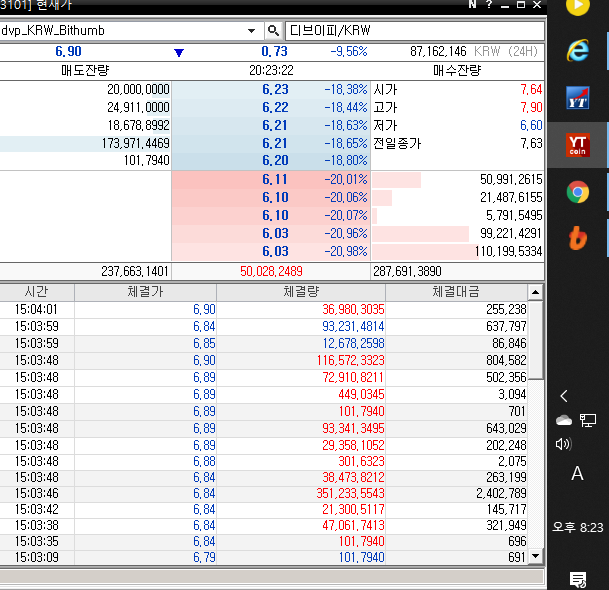The width and height of the screenshot is (609, 590).
Task: Select the 6,11 bid price row
Action: click(275, 179)
